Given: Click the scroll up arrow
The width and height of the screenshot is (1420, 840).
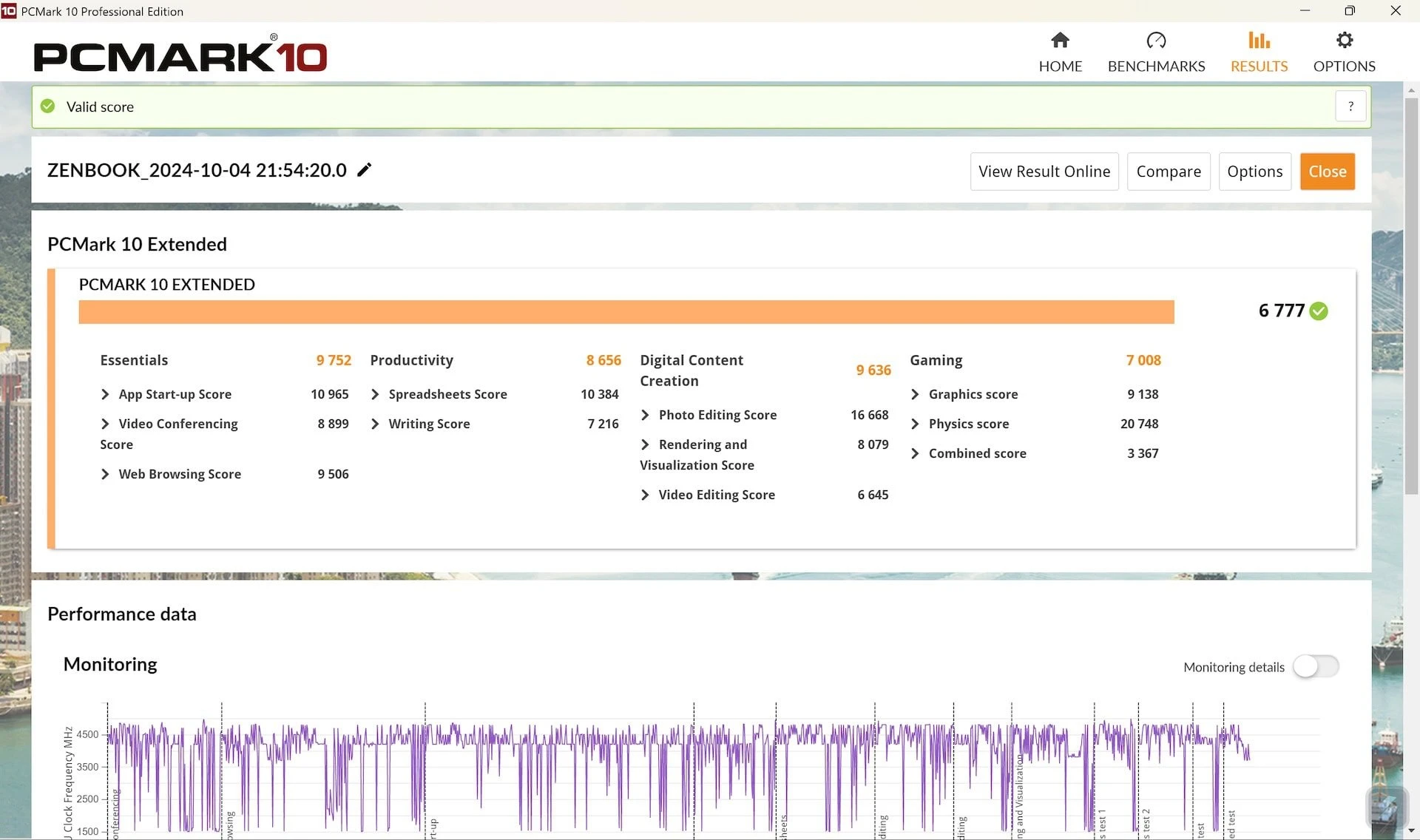Looking at the screenshot, I should pos(1411,89).
